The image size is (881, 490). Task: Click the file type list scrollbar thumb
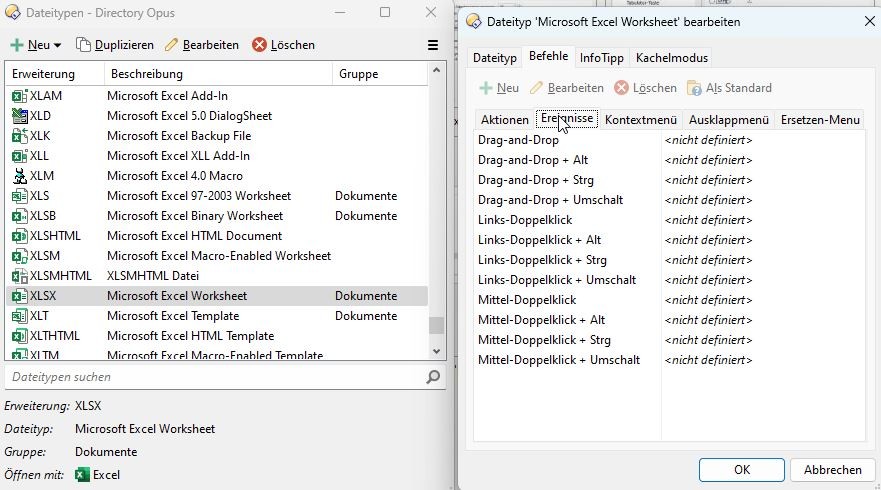pyautogui.click(x=437, y=325)
